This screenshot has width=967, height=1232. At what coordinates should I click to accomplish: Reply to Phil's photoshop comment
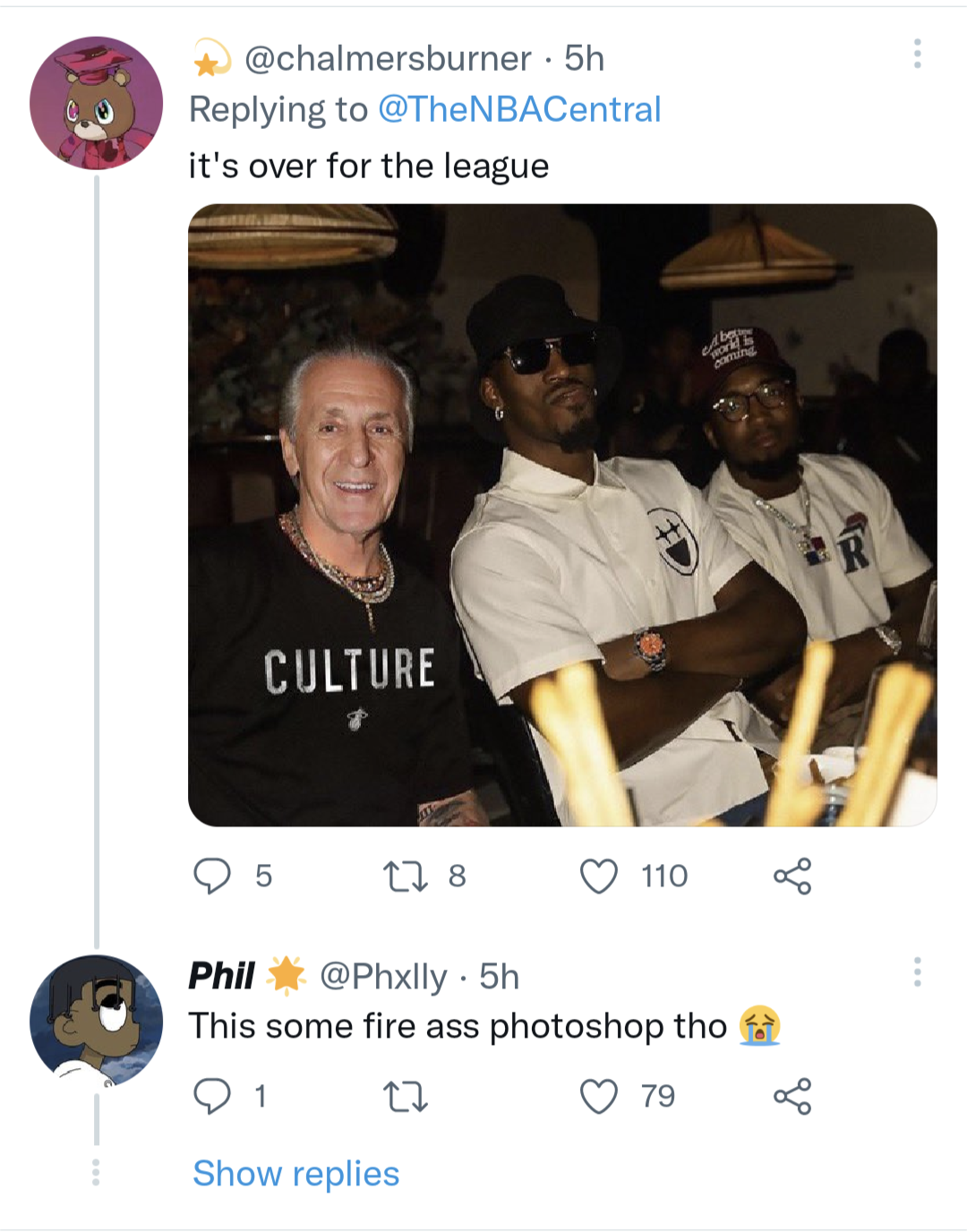(x=213, y=1096)
